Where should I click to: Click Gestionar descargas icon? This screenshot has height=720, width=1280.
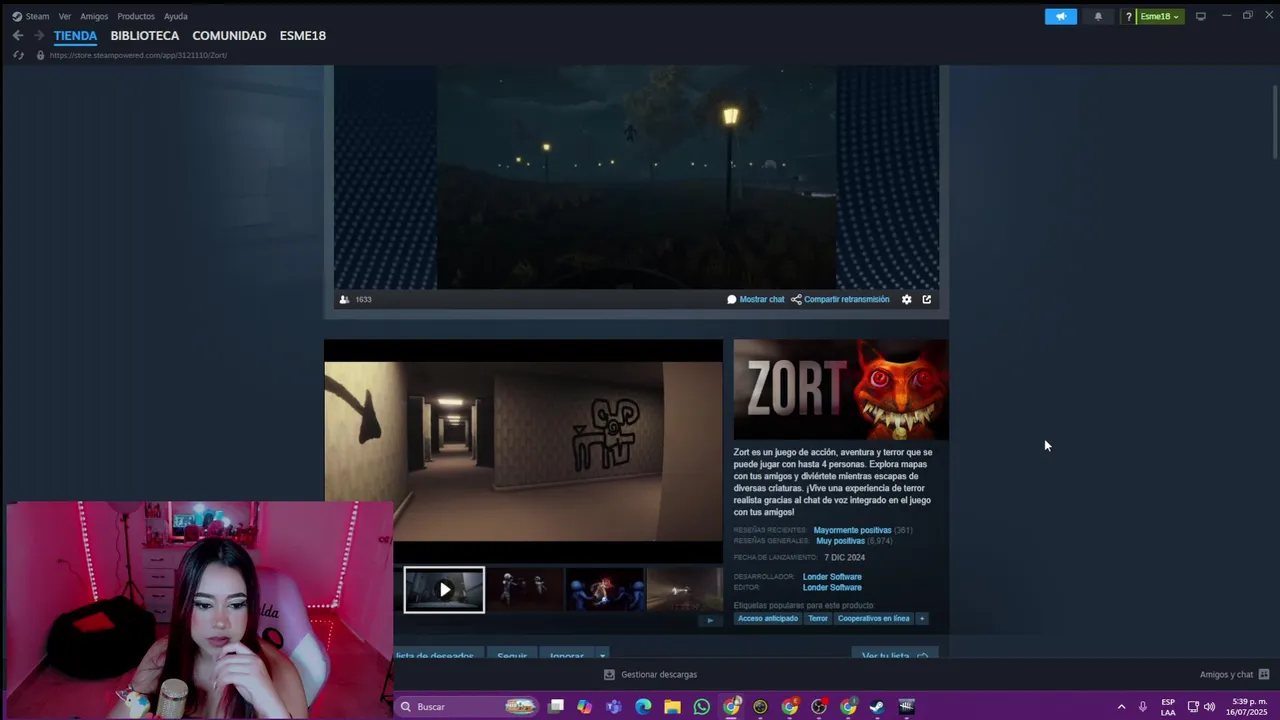(609, 674)
